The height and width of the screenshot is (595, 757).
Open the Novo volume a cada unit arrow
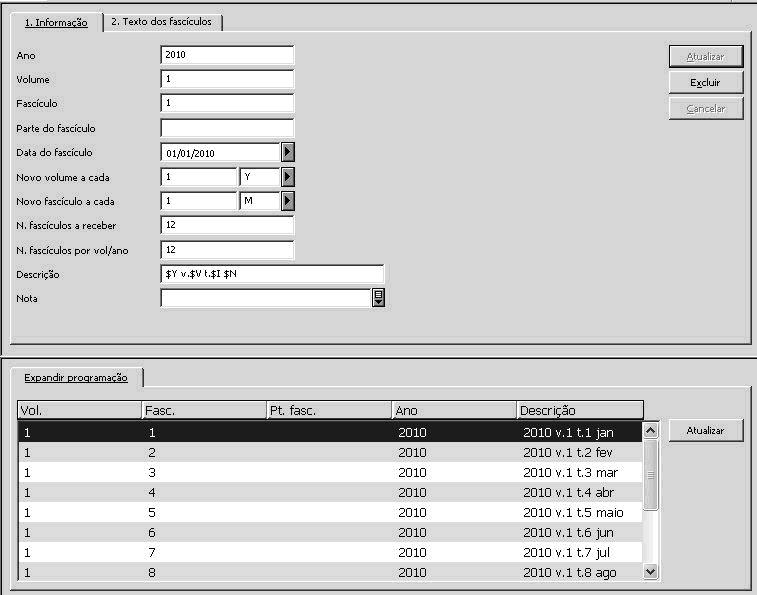[x=288, y=177]
